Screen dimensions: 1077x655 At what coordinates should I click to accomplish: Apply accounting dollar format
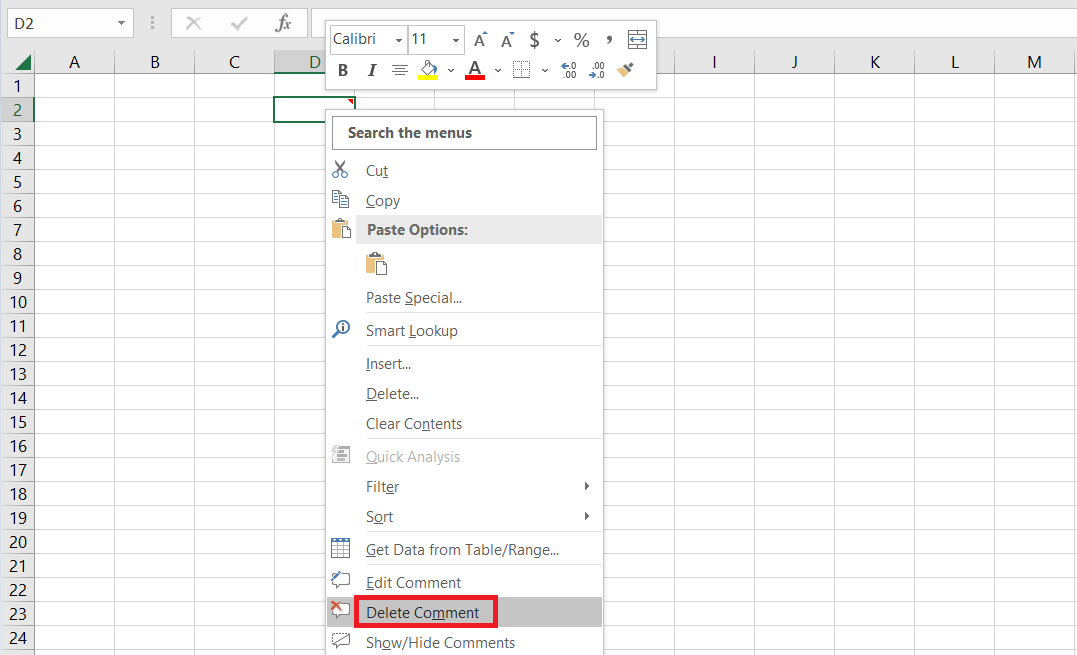534,40
